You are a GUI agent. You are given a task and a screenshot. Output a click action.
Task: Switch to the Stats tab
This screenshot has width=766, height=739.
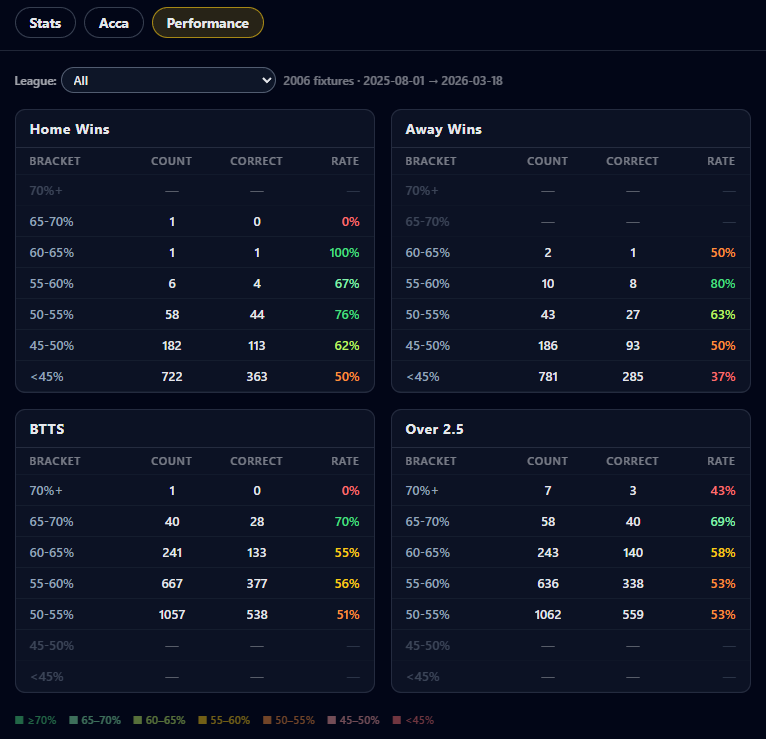[45, 23]
